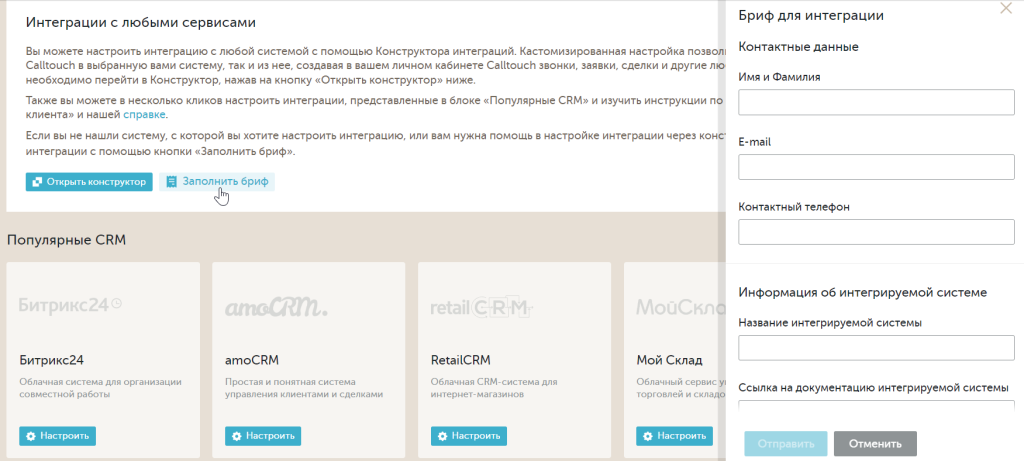Click the 'Контактные данные' section heading
This screenshot has height=461, width=1024.
click(798, 47)
